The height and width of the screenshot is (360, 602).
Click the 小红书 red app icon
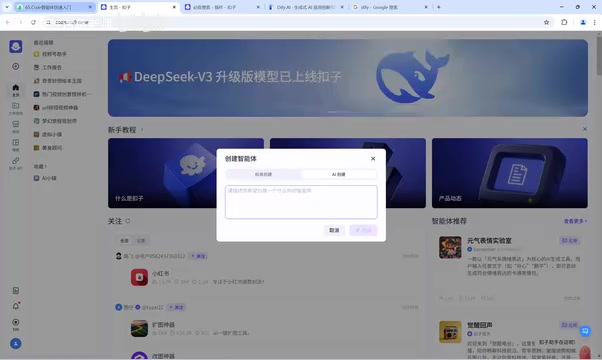(x=139, y=277)
